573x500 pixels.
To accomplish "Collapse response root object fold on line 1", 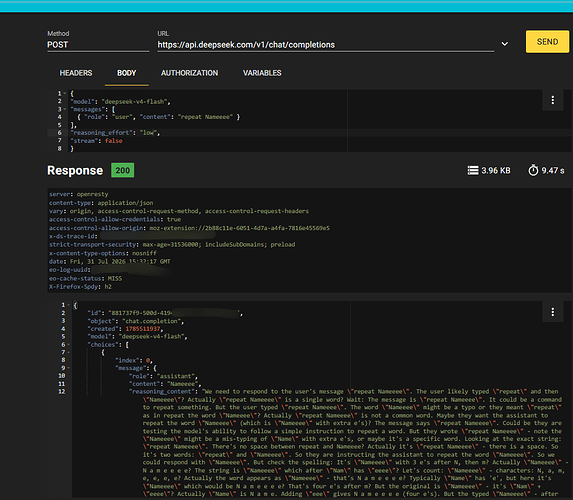I will click(68, 305).
